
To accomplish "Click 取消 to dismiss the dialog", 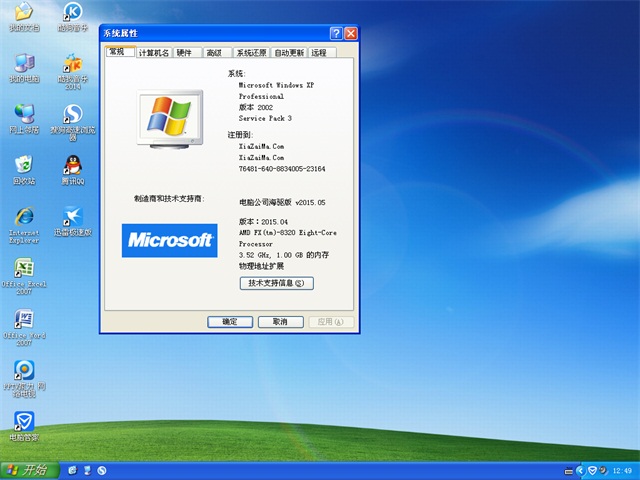I will (280, 322).
